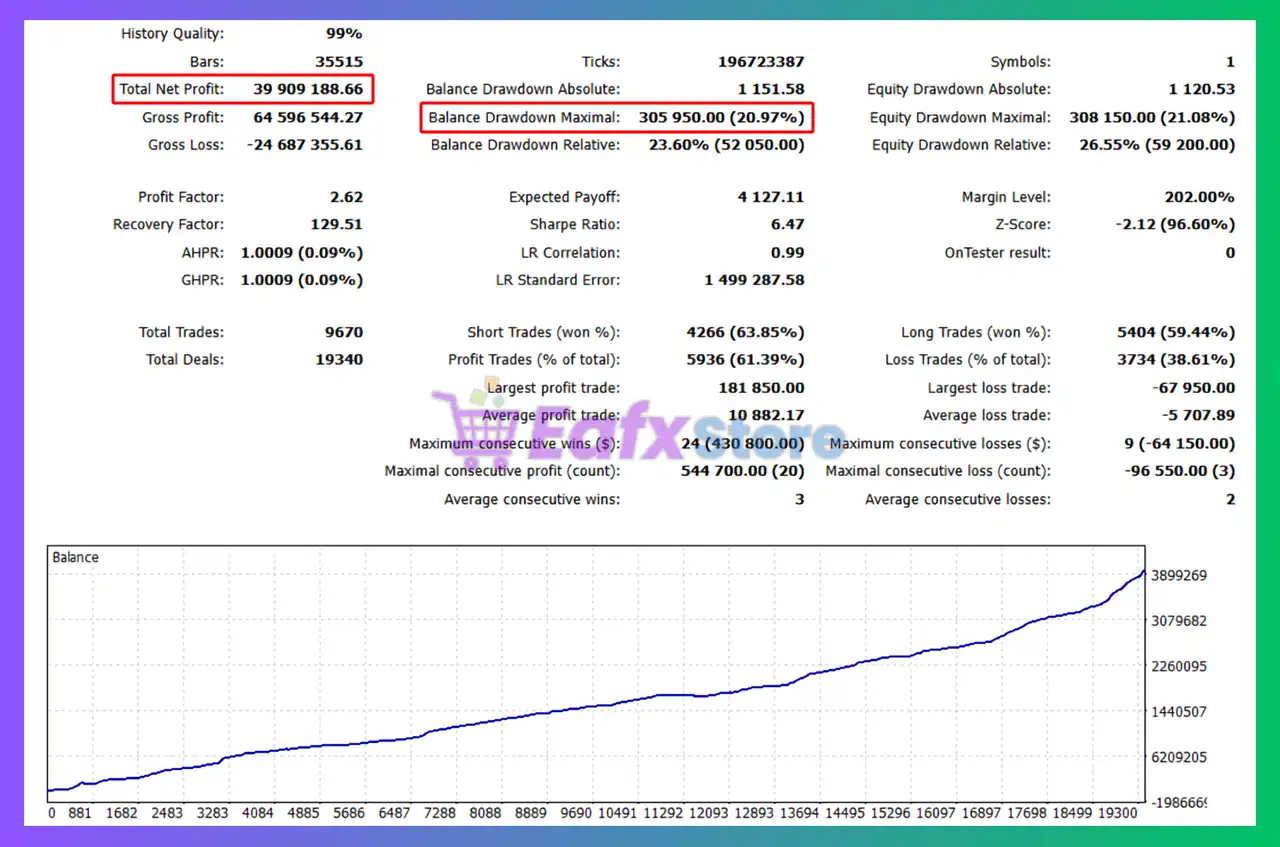Click the Equity Drawdown Maximal value
The height and width of the screenshot is (847, 1280).
click(x=1152, y=117)
